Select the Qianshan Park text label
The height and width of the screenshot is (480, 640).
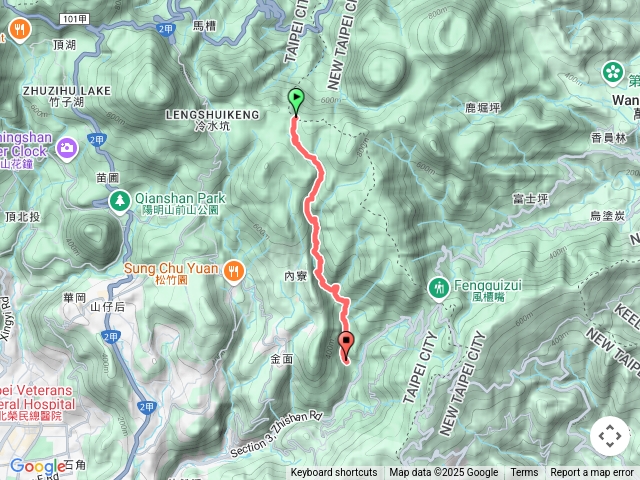pyautogui.click(x=180, y=203)
